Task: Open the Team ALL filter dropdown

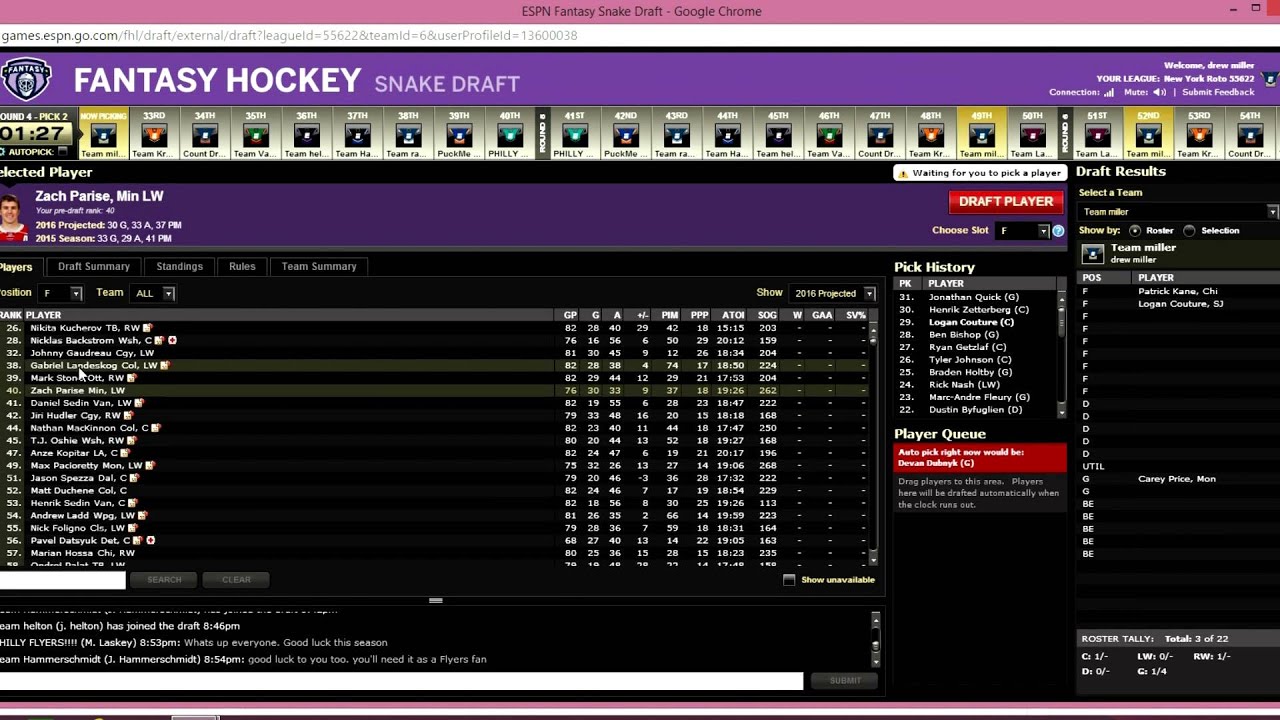Action: [153, 293]
